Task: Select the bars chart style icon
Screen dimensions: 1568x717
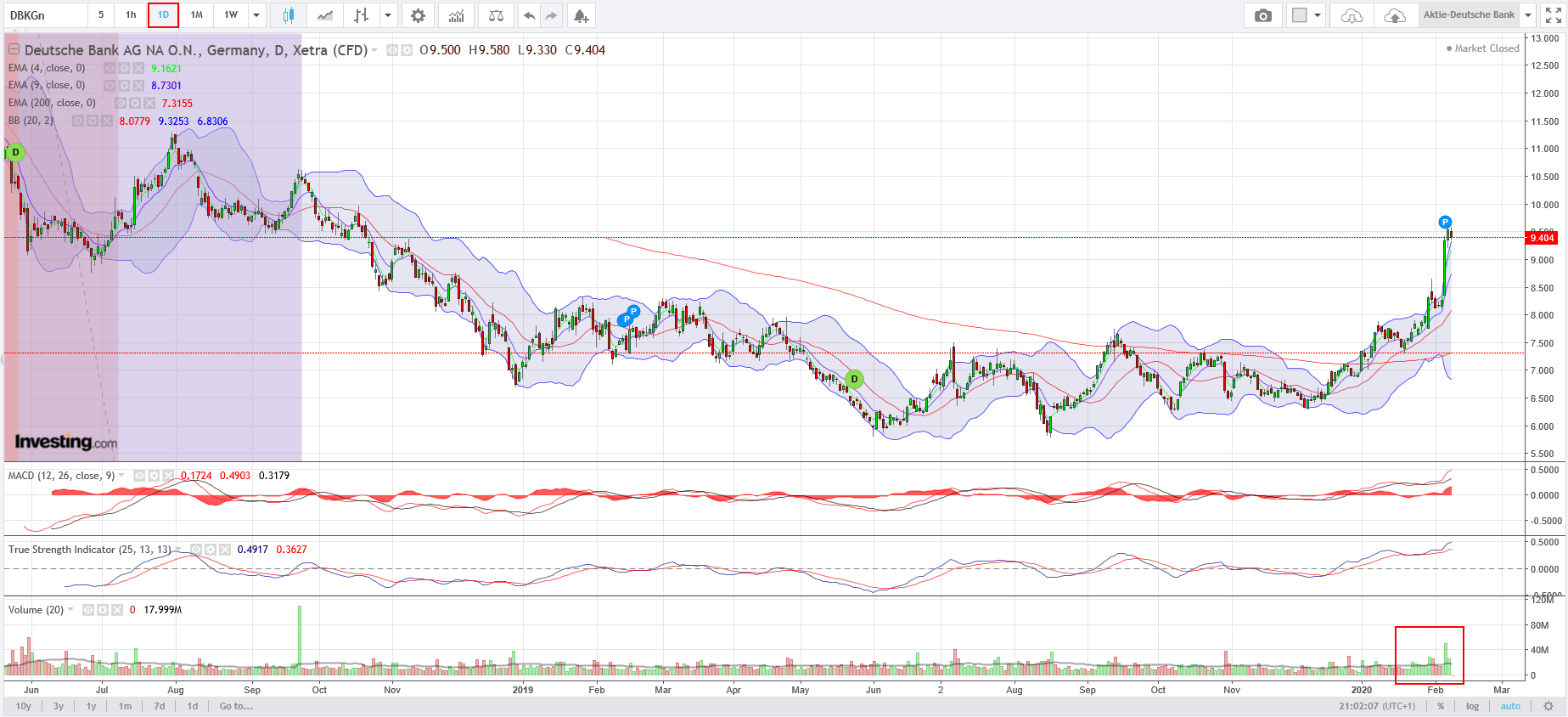Action: coord(362,15)
